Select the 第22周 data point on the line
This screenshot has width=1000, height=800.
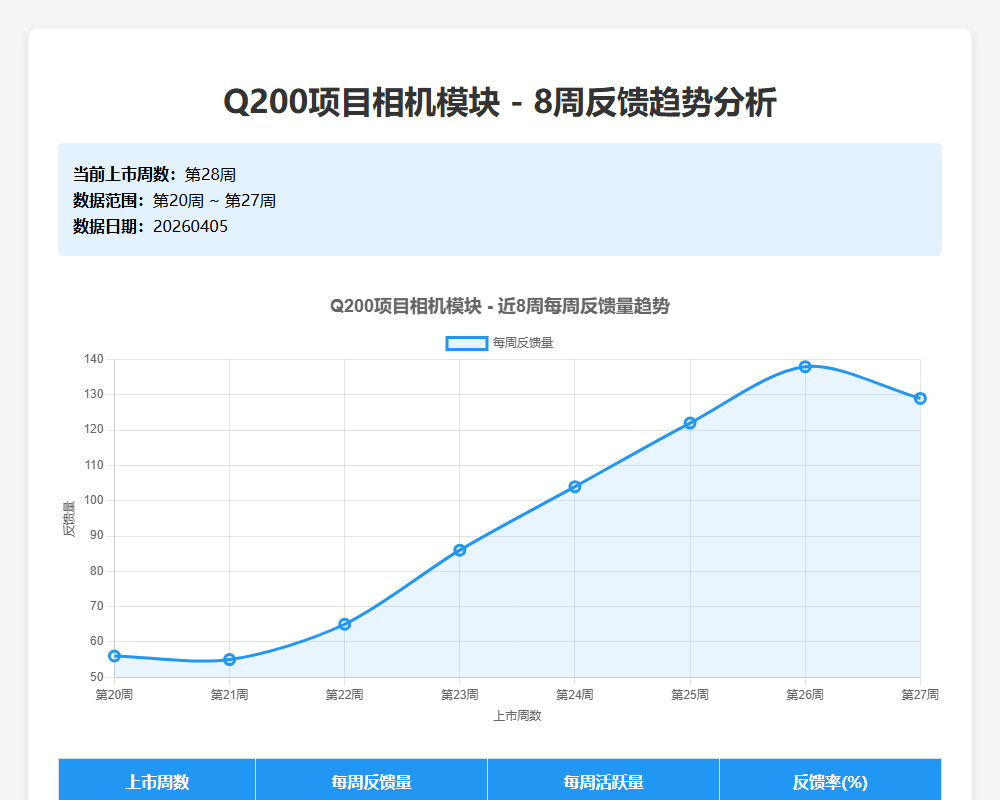tap(344, 624)
